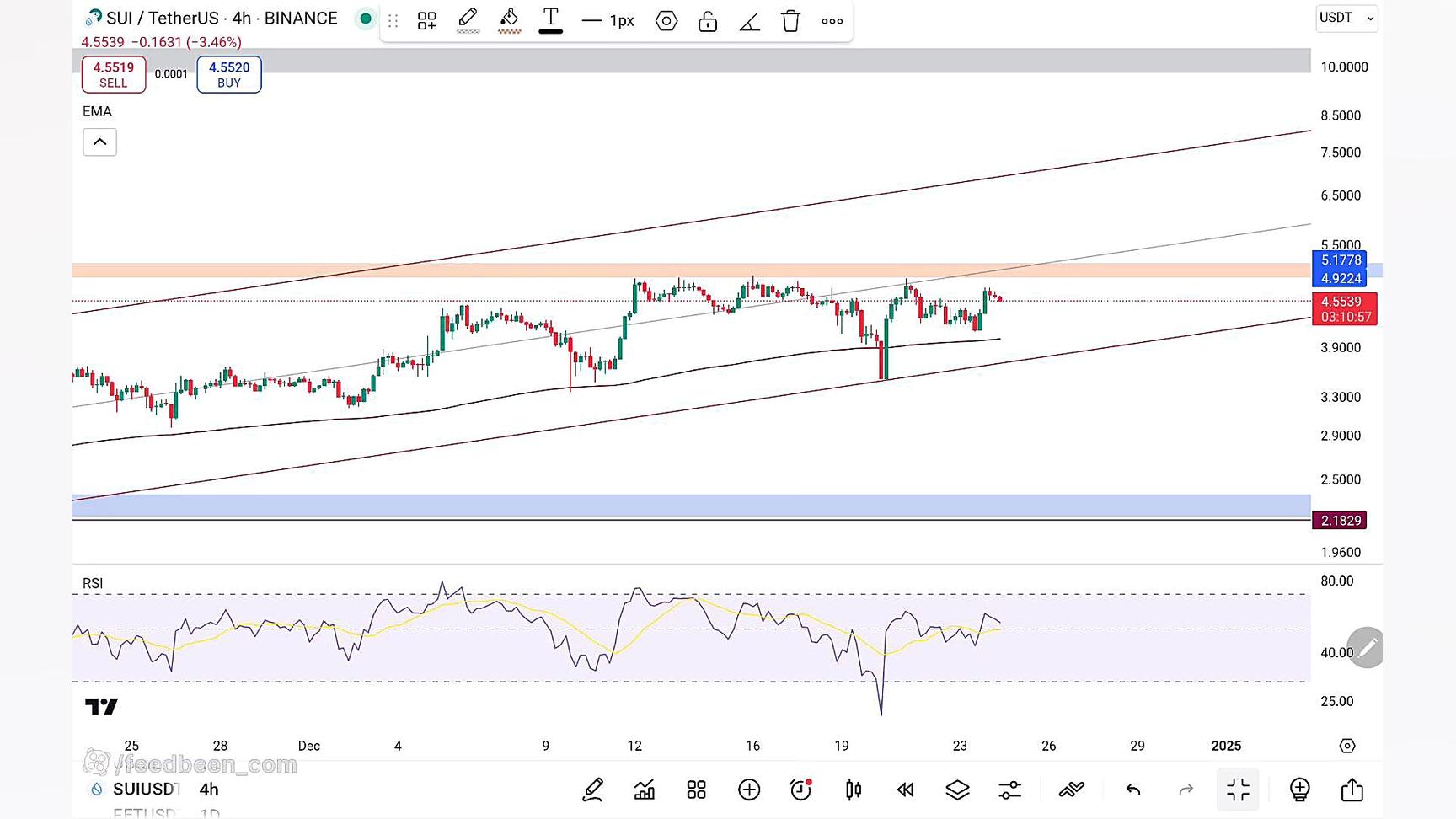
Task: Toggle the lock drawing padlock icon
Action: pyautogui.click(x=708, y=21)
